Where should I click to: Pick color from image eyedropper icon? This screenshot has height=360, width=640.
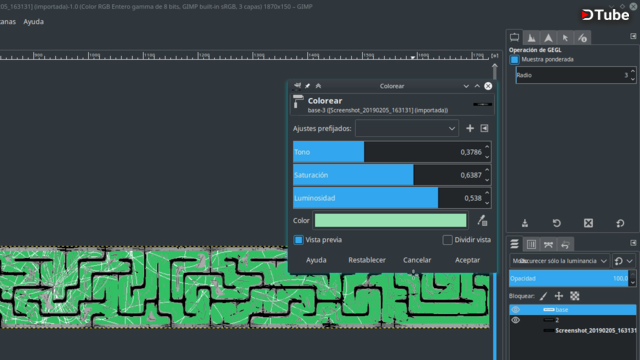482,221
